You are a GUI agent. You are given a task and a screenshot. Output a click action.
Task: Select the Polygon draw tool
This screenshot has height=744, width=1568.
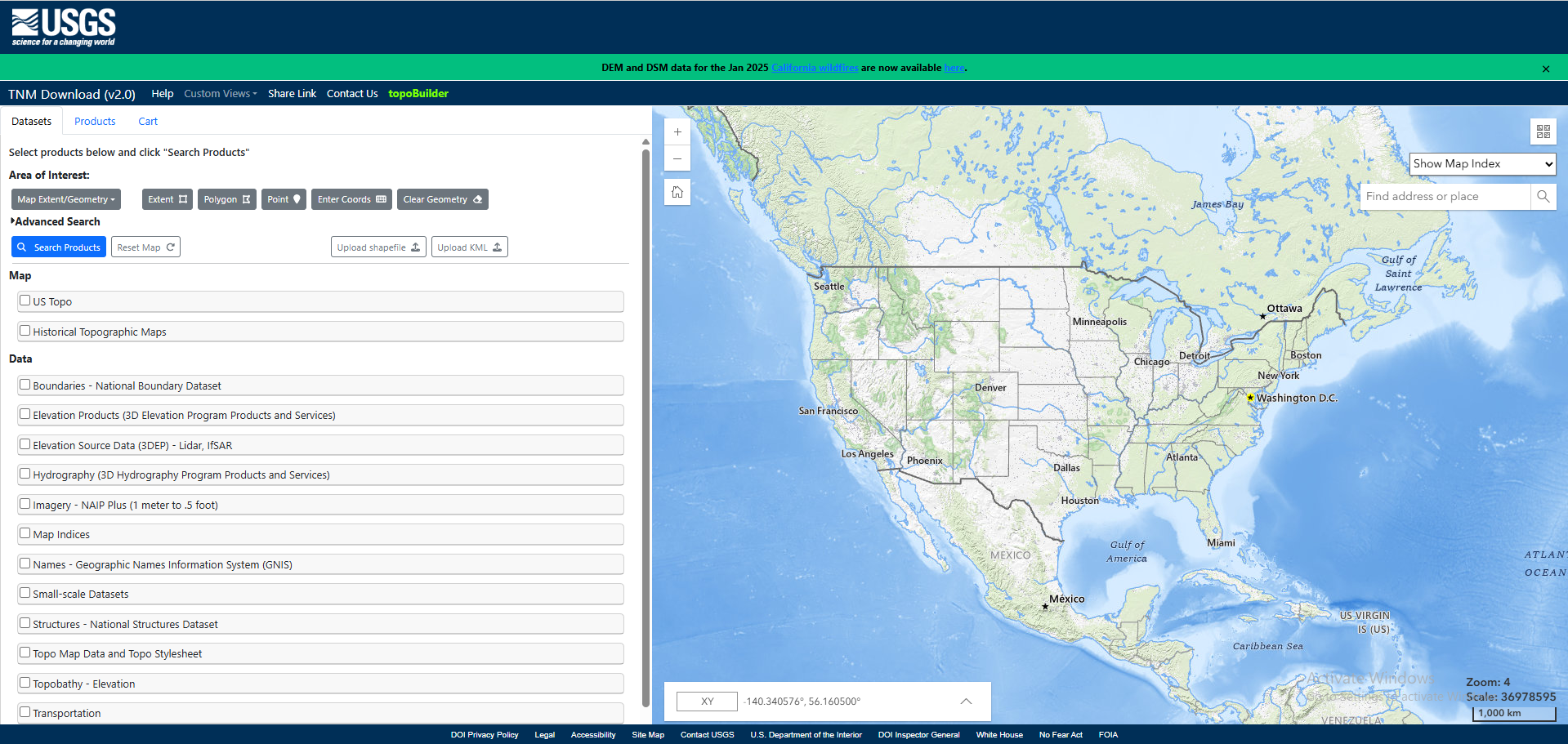[x=226, y=199]
